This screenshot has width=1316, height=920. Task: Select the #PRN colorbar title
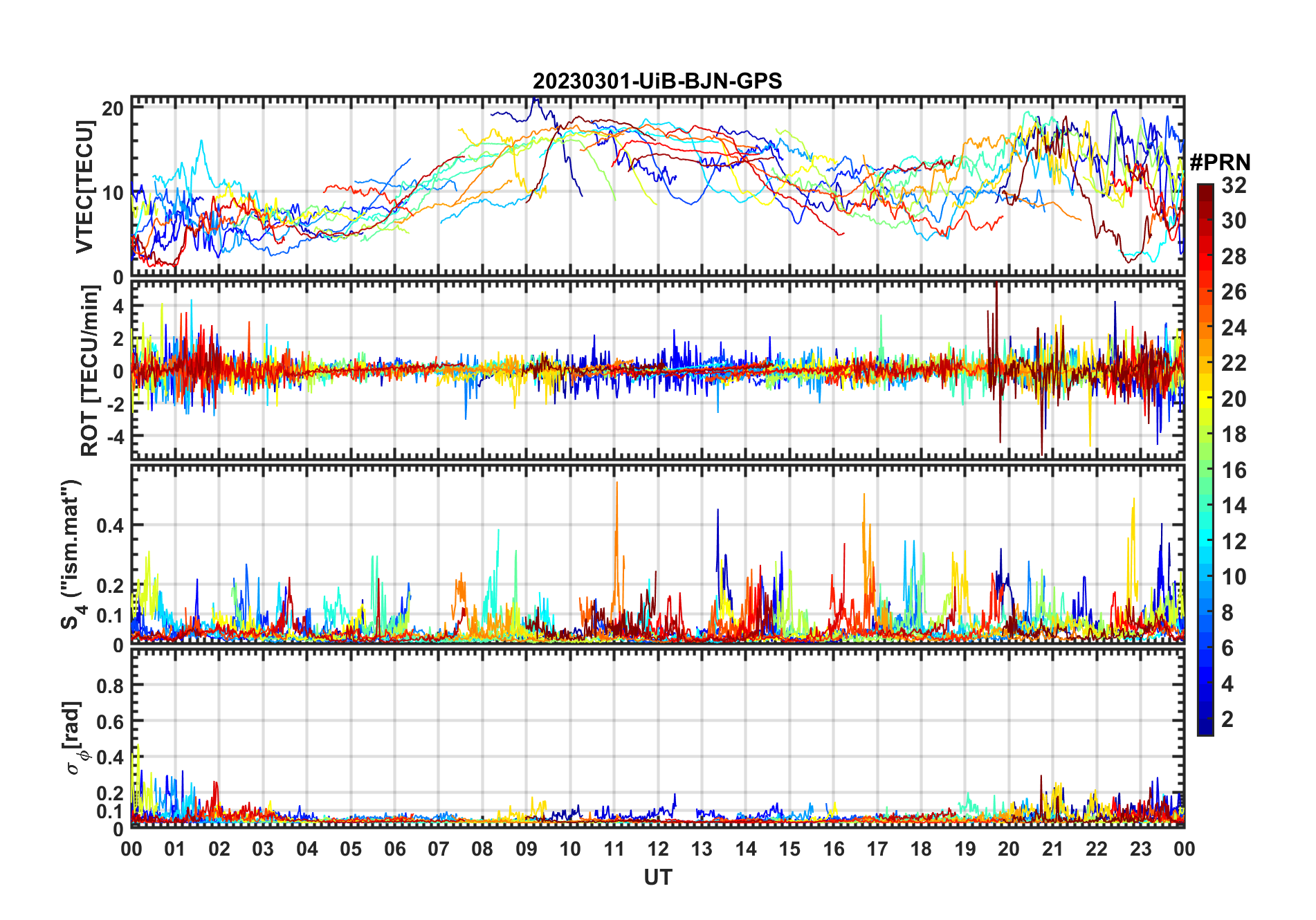click(x=1221, y=163)
